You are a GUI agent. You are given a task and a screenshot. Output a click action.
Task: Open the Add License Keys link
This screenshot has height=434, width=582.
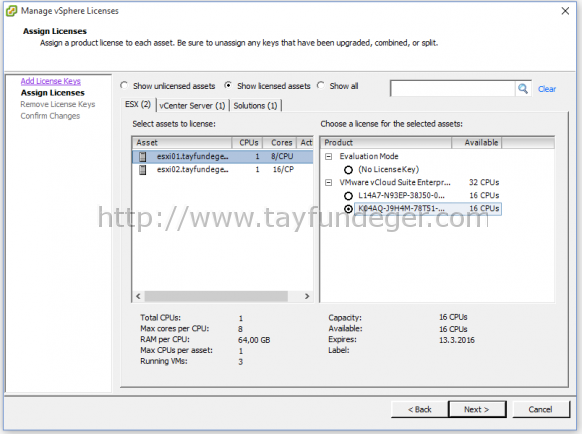[50, 81]
